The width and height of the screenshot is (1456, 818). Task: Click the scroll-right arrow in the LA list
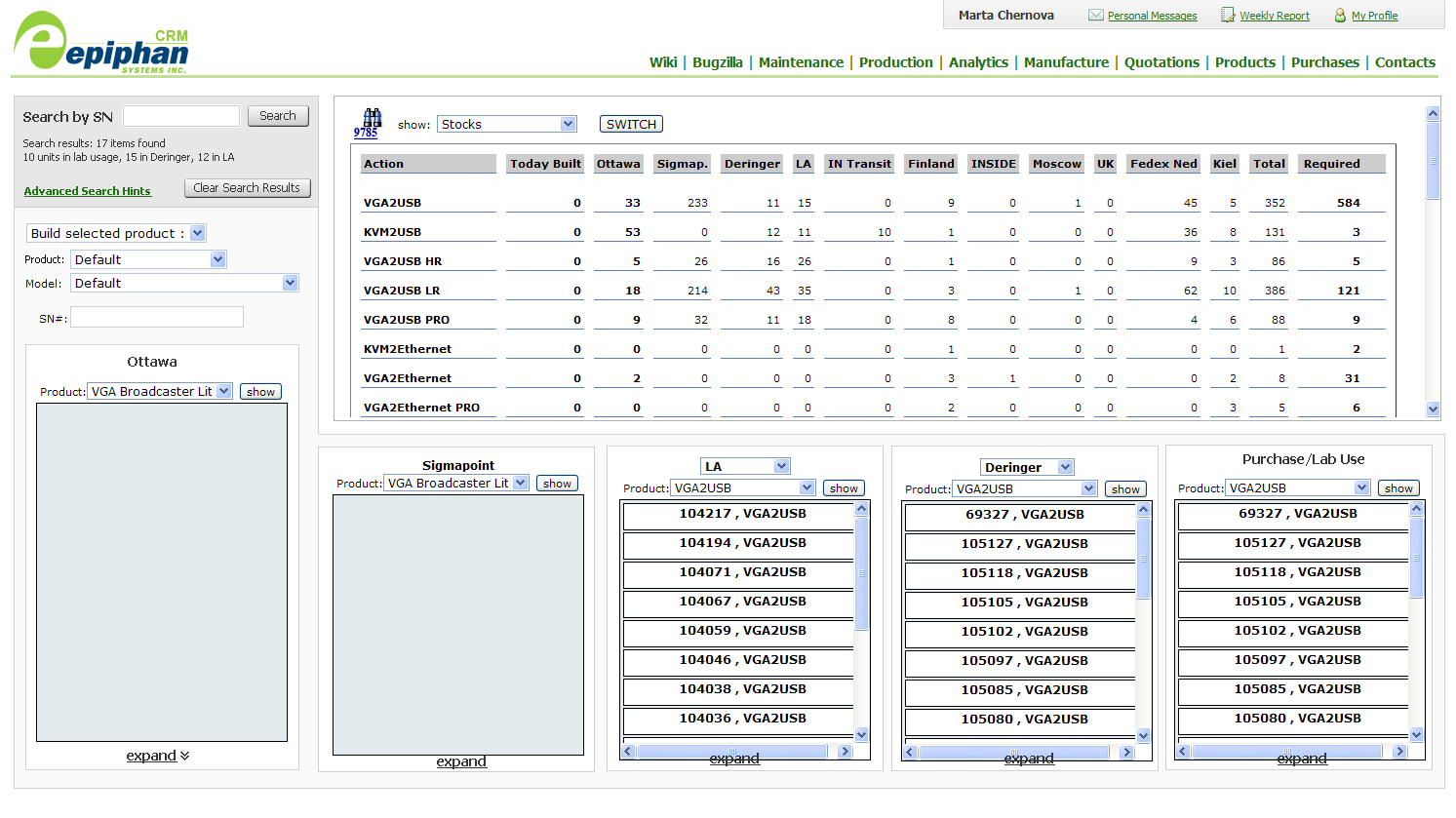point(845,752)
